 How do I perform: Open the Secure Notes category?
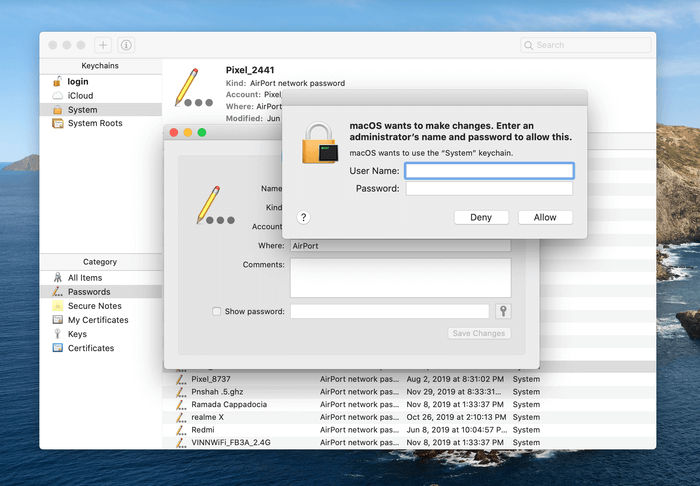click(x=101, y=306)
